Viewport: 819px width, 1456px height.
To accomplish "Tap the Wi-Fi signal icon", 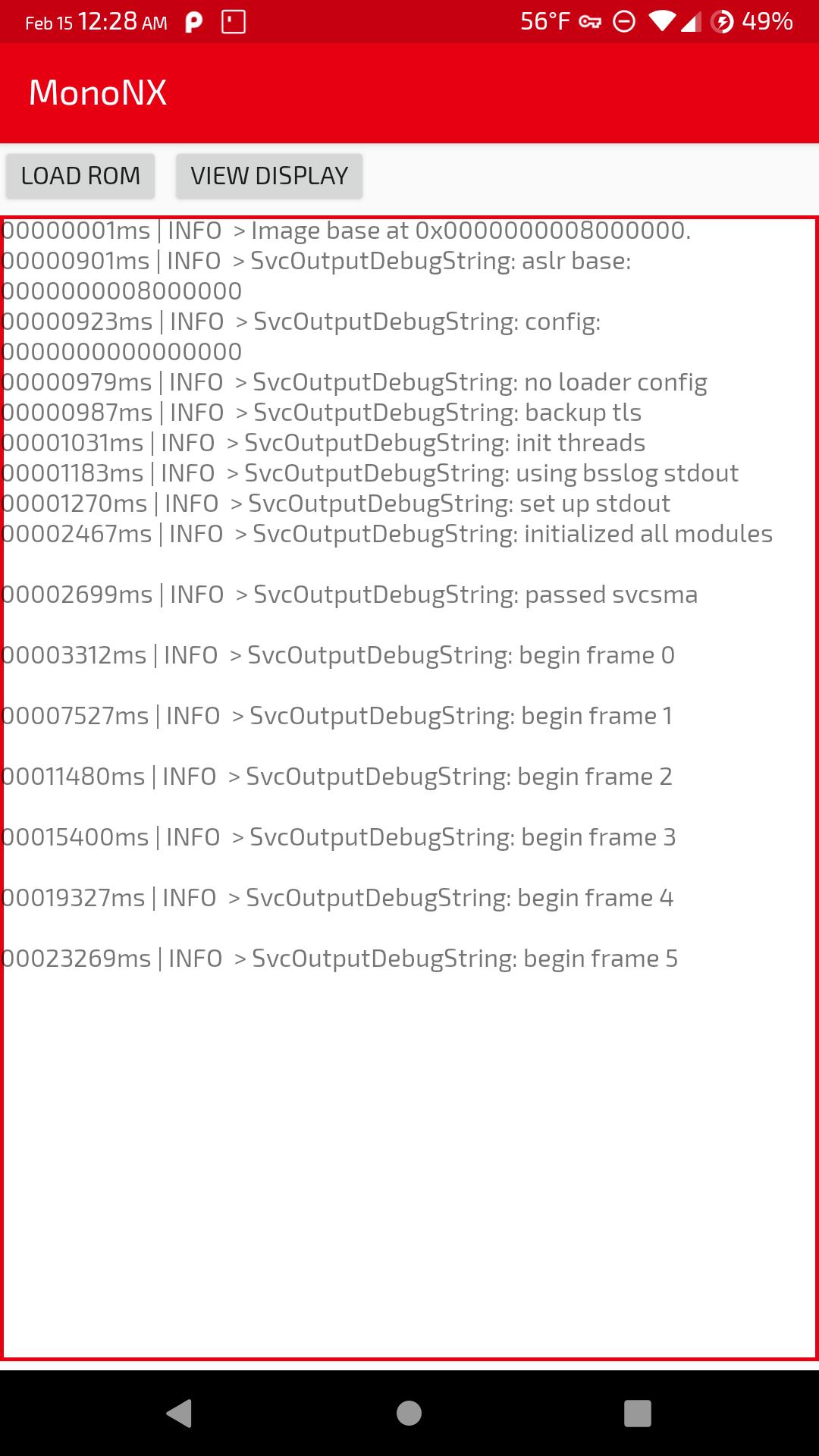I will click(x=662, y=22).
